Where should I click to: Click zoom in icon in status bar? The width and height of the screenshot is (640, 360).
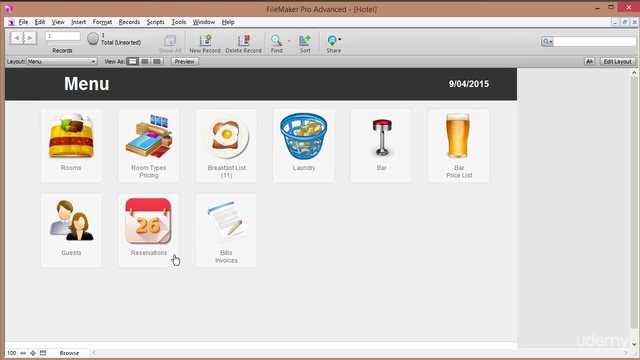(x=33, y=353)
